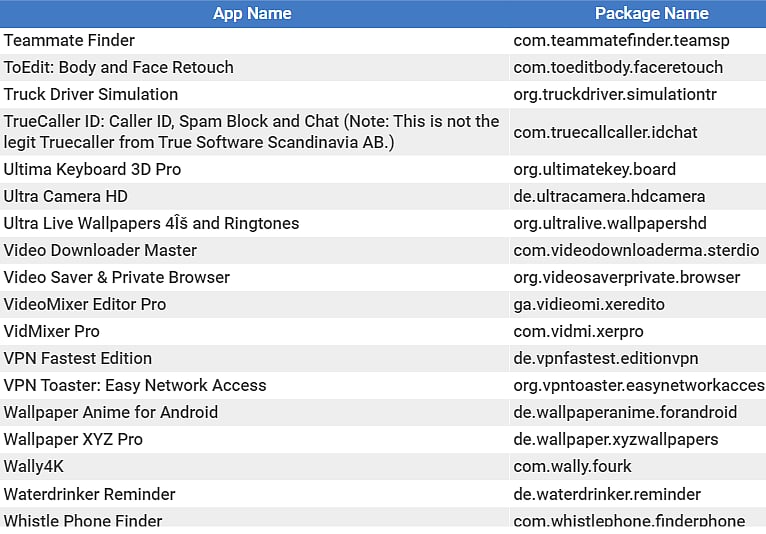Select the Teammate Finder app name cell
The width and height of the screenshot is (766, 534).
coord(69,40)
